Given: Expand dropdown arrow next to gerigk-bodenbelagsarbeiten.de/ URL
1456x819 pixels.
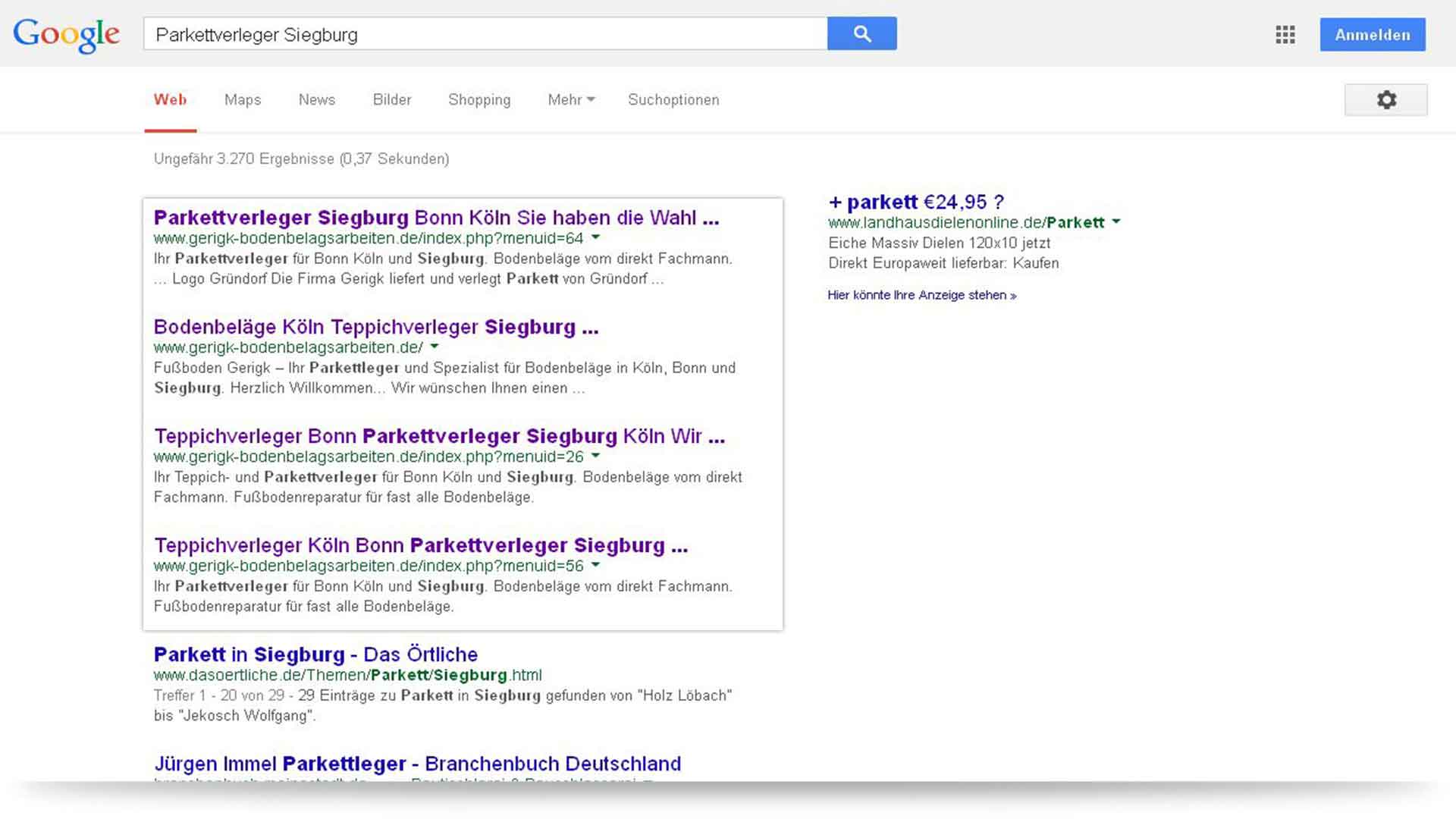Looking at the screenshot, I should pos(435,347).
